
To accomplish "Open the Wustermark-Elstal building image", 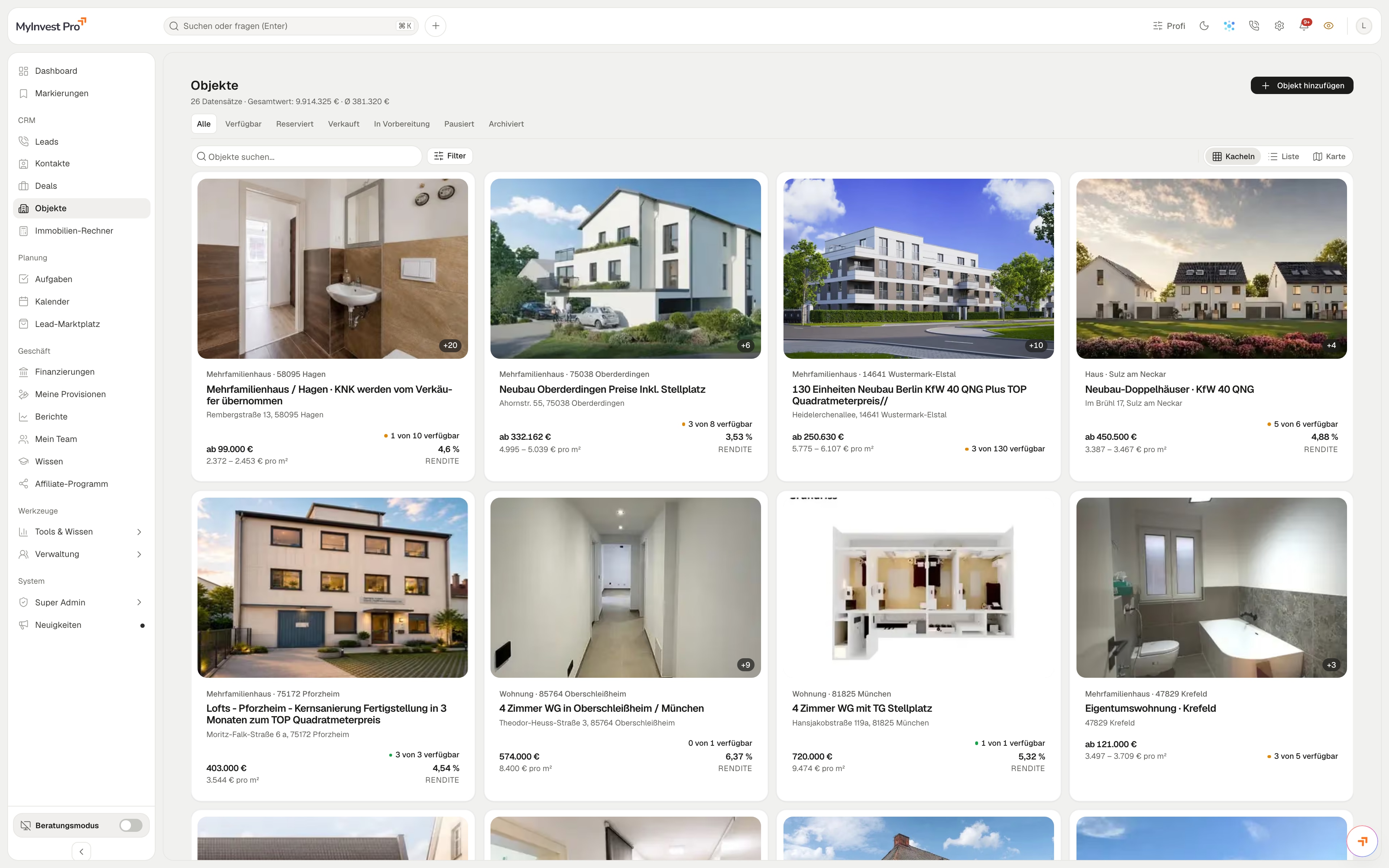I will click(x=918, y=269).
